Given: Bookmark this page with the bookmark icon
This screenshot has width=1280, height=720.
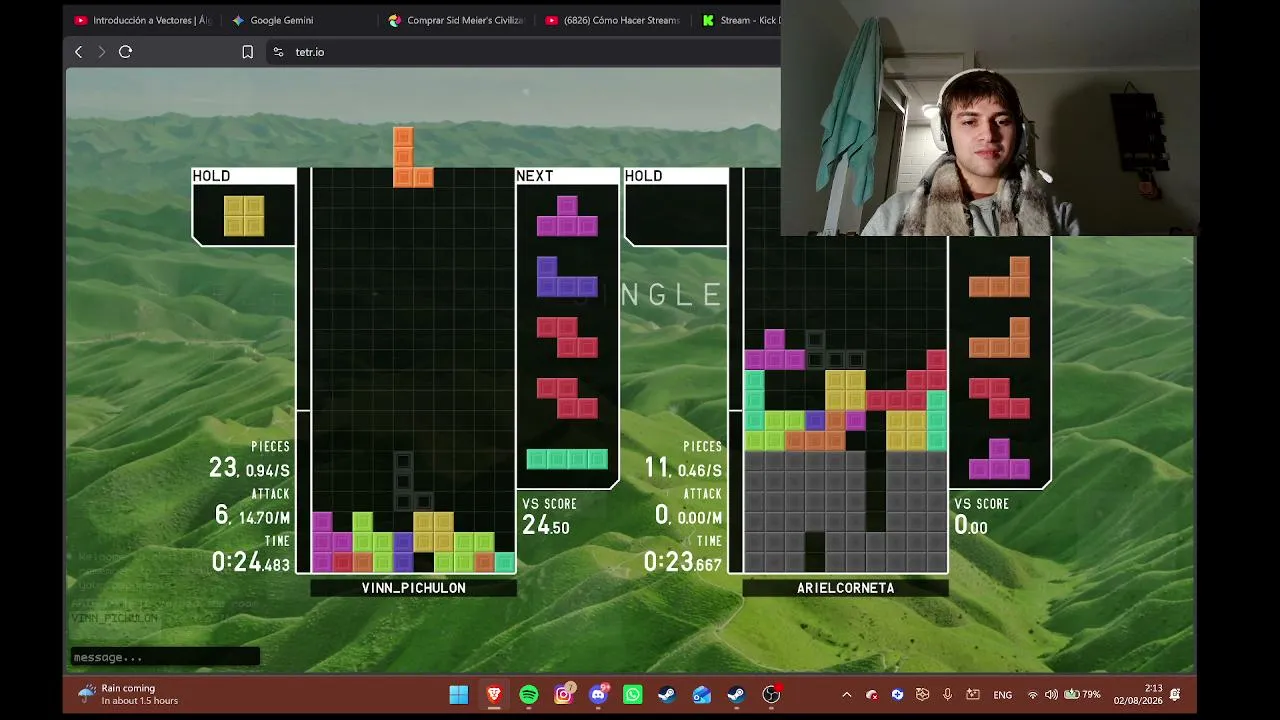Looking at the screenshot, I should [x=248, y=52].
